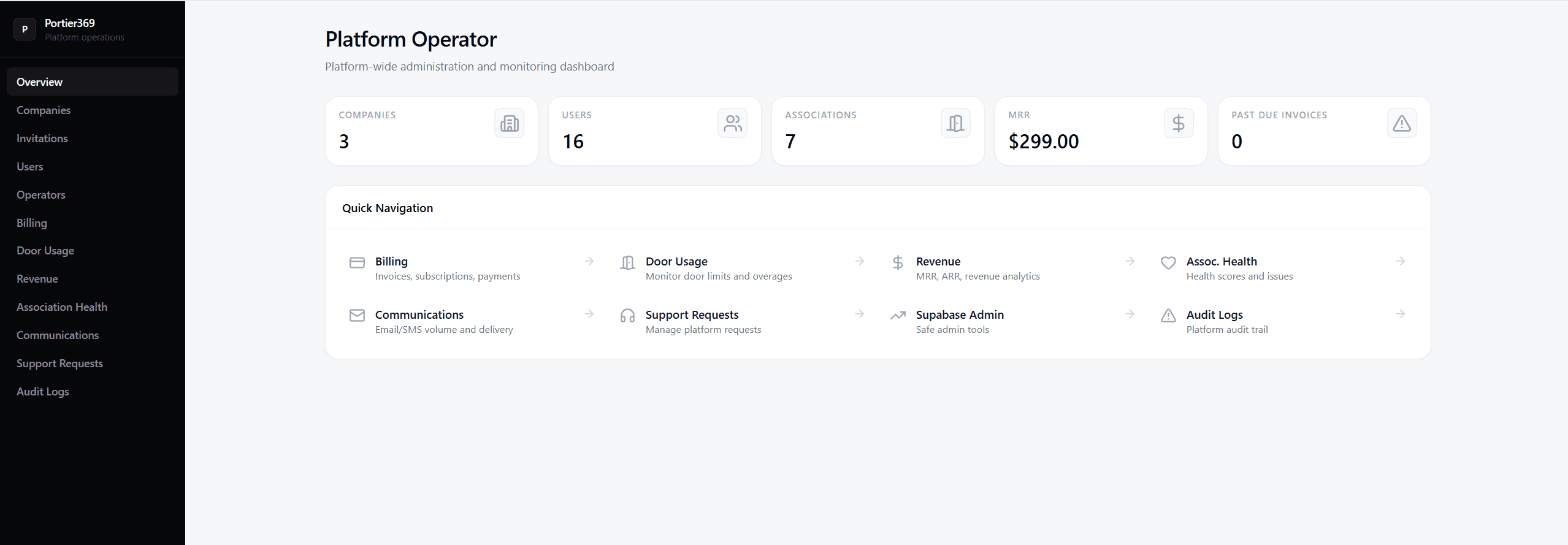Image resolution: width=1568 pixels, height=545 pixels.
Task: Click the Users count value 16
Action: pyautogui.click(x=573, y=142)
